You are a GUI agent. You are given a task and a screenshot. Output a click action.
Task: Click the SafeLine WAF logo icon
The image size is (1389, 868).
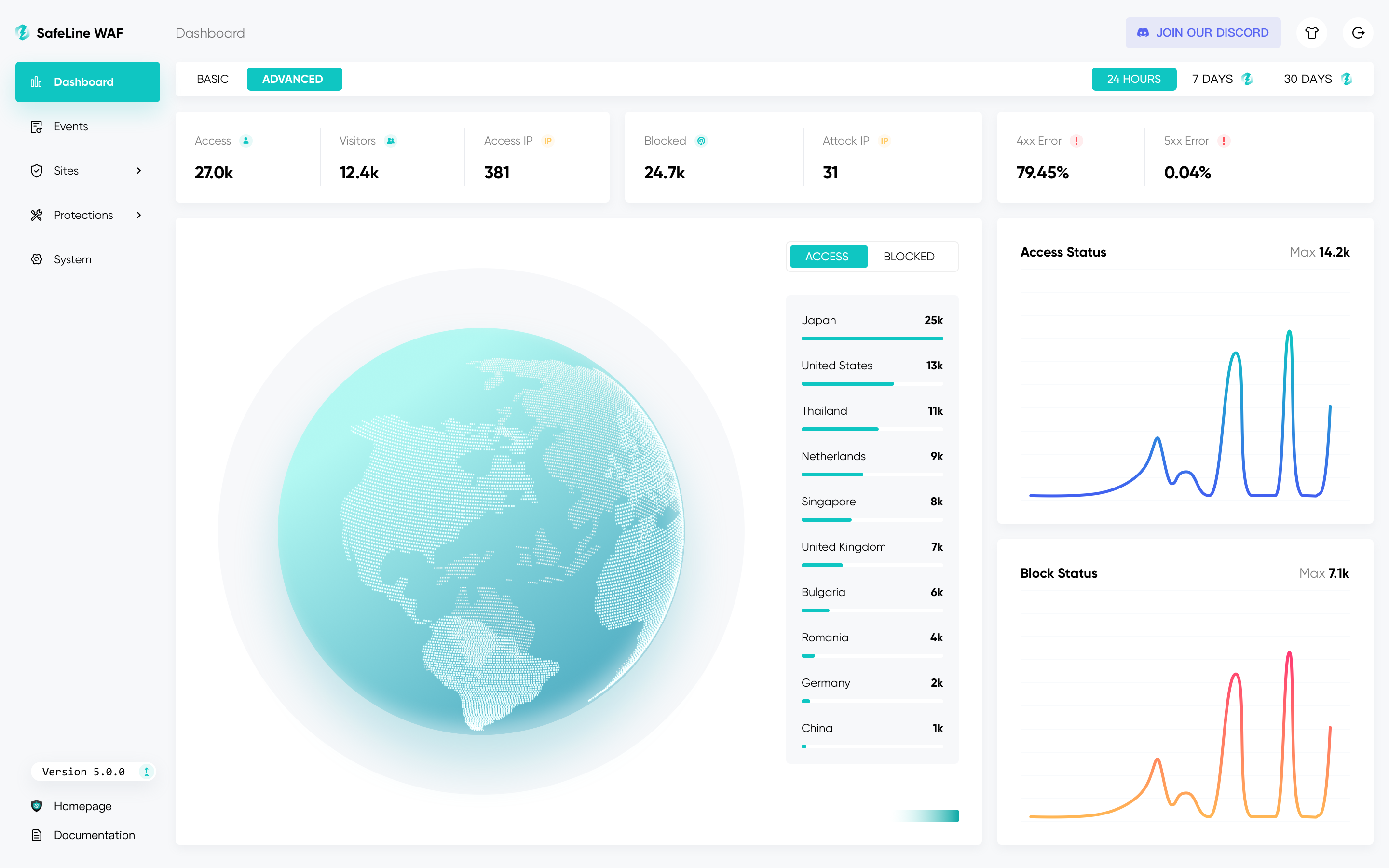pyautogui.click(x=22, y=33)
